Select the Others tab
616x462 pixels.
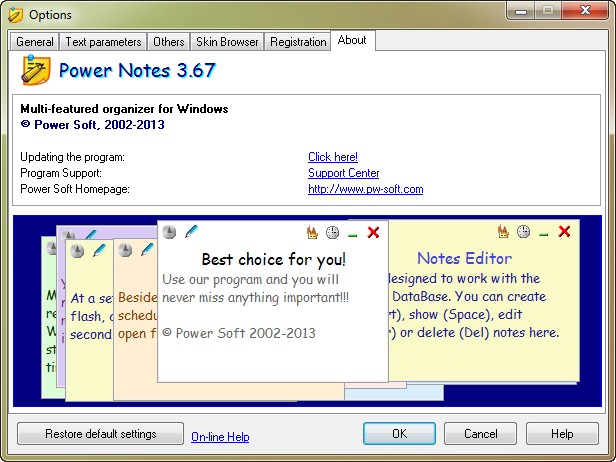(x=169, y=42)
